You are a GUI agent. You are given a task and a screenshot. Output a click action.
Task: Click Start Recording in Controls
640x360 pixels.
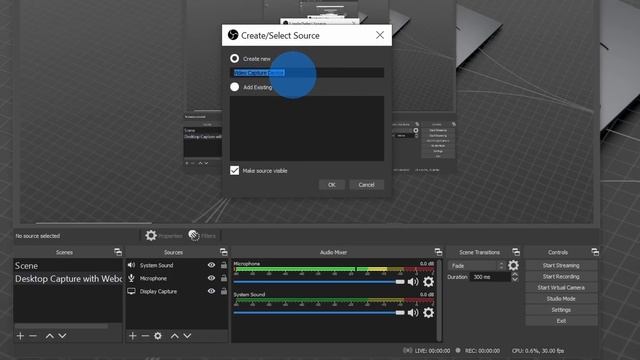[x=561, y=276]
